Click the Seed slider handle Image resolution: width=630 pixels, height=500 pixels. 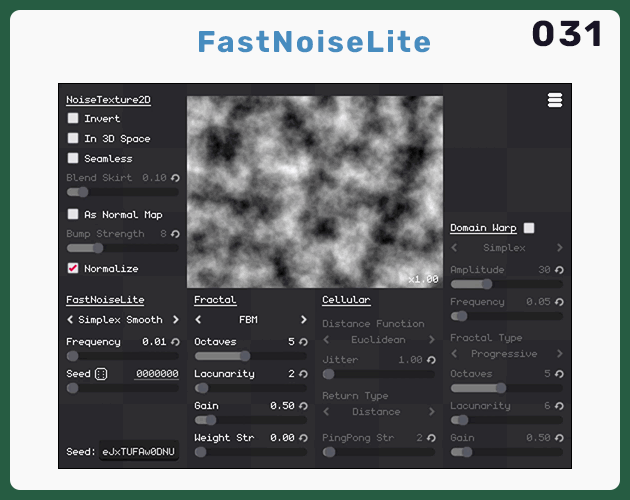pos(72,388)
